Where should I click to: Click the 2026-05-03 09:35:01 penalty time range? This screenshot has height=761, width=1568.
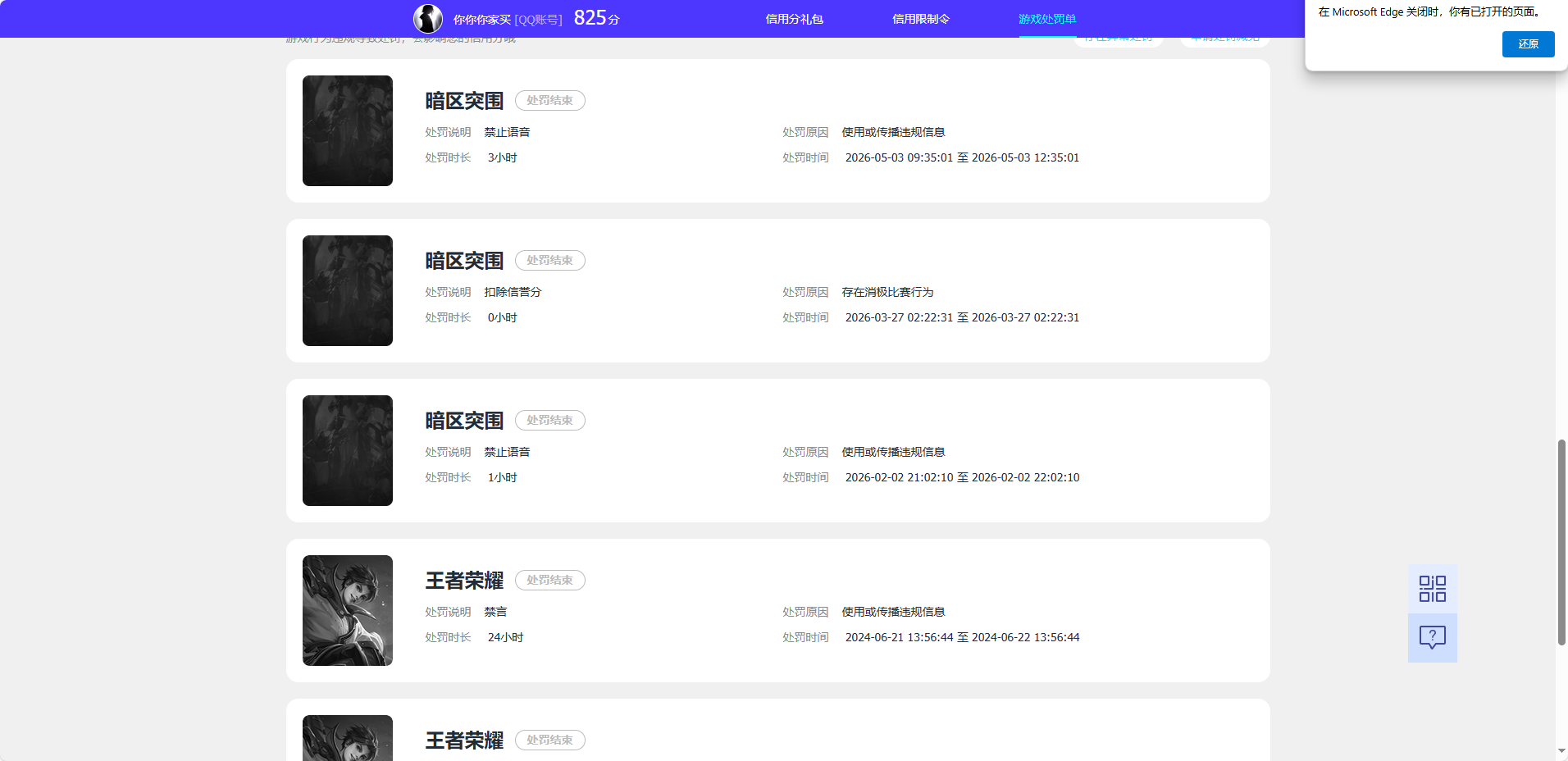click(x=962, y=157)
